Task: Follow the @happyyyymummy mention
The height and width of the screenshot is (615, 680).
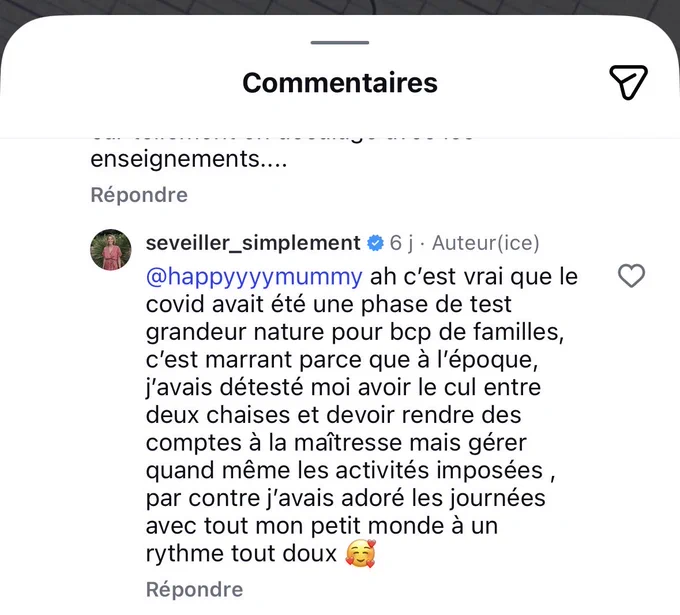Action: (x=254, y=277)
